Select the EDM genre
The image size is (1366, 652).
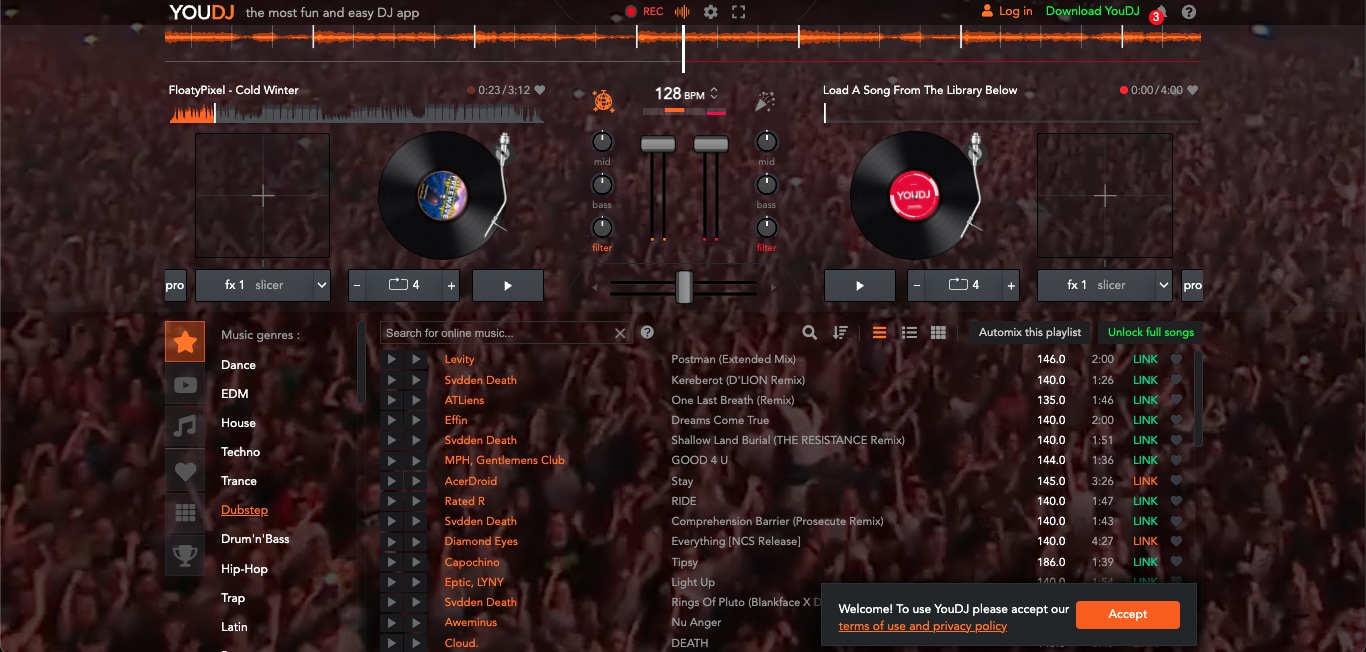235,394
